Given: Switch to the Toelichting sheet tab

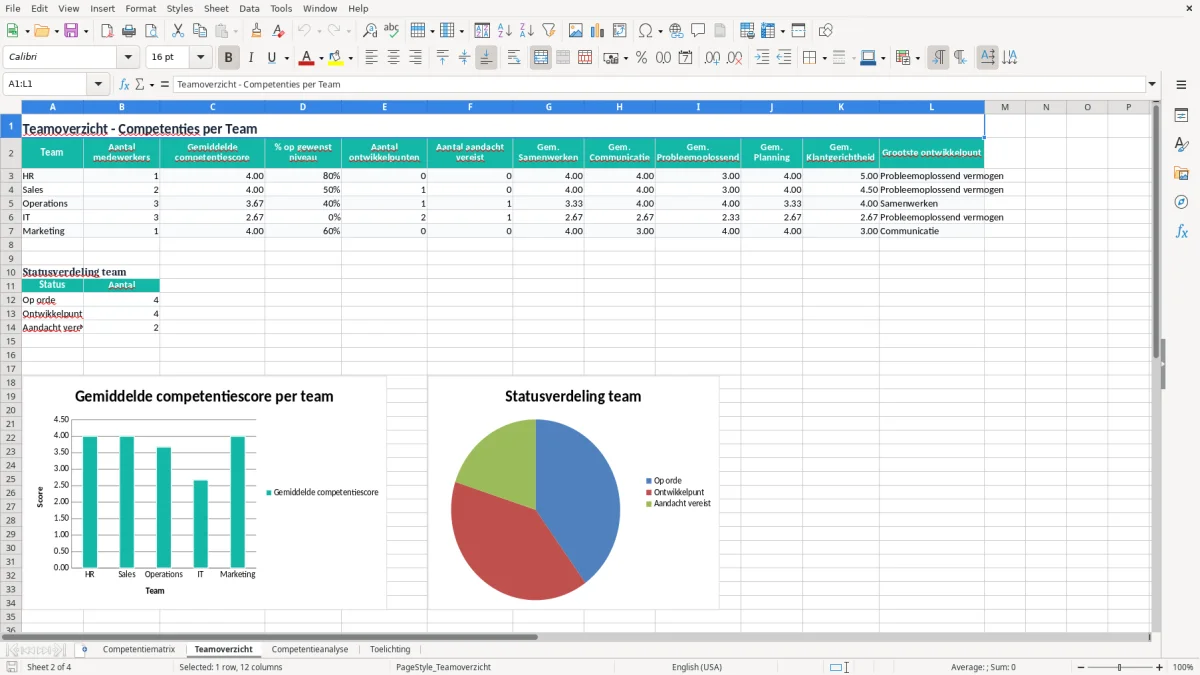Looking at the screenshot, I should pyautogui.click(x=390, y=649).
